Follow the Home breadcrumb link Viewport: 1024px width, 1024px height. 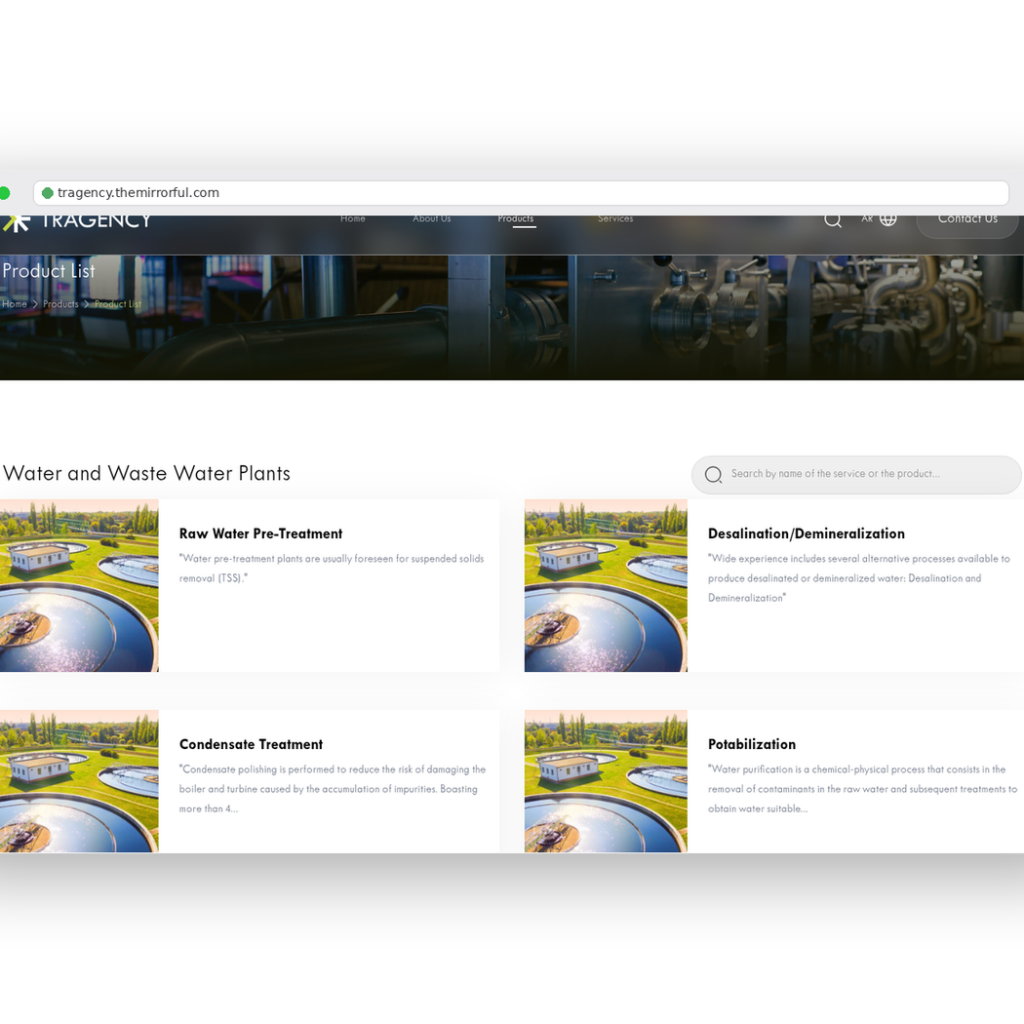point(14,304)
